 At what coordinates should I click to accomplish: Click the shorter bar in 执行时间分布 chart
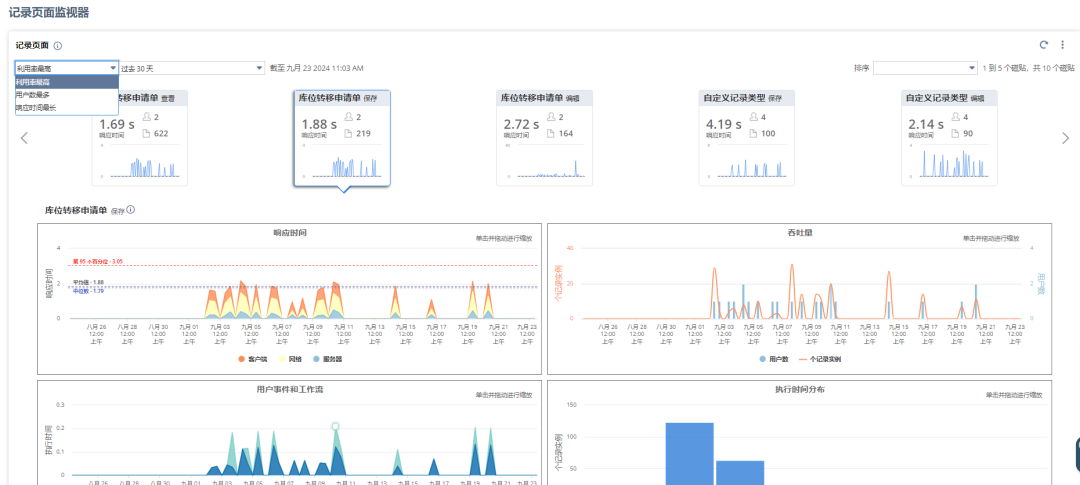[x=740, y=473]
